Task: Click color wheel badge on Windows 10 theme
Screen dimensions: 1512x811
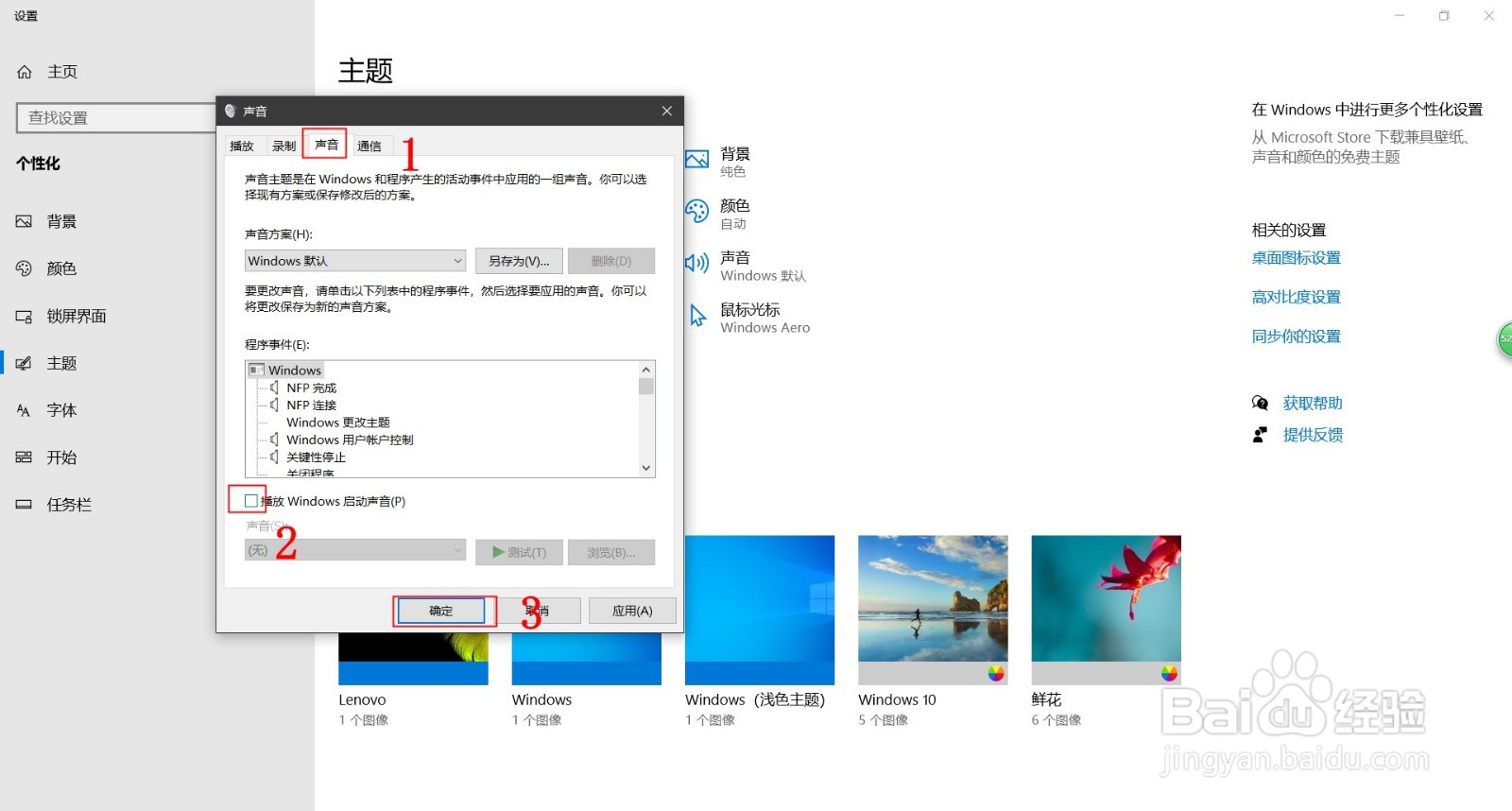Action: [x=996, y=673]
